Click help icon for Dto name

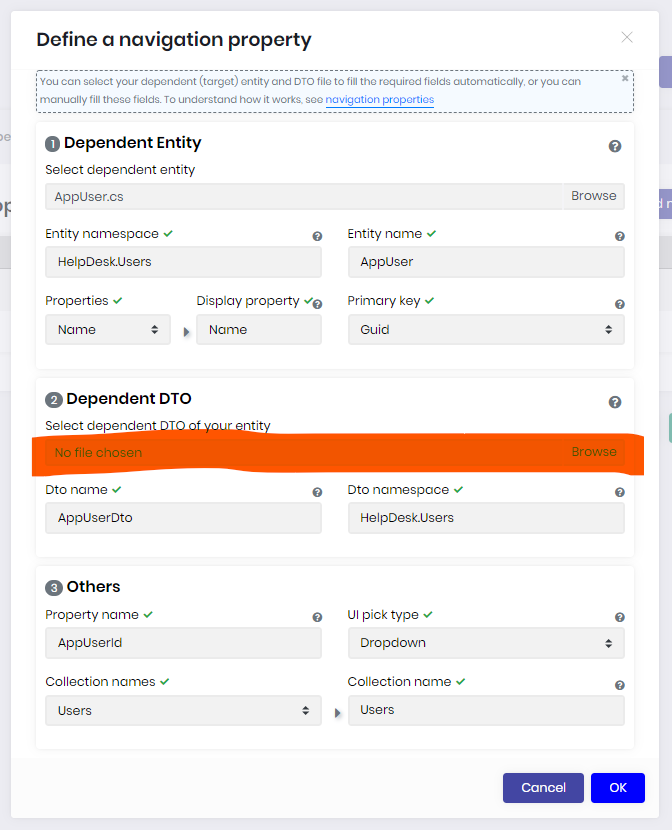point(317,493)
